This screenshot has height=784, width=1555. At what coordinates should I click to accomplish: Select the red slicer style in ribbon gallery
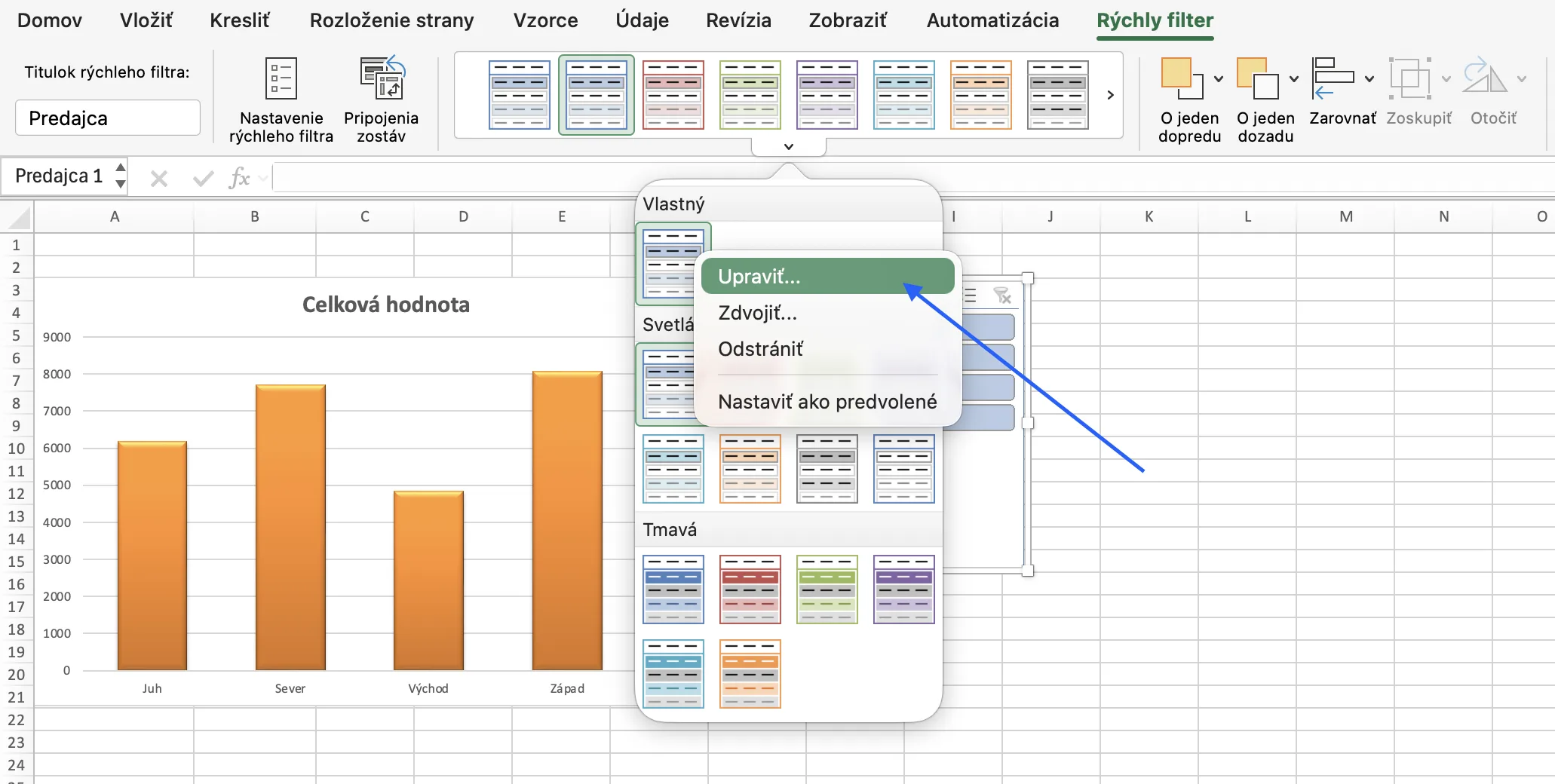click(673, 95)
